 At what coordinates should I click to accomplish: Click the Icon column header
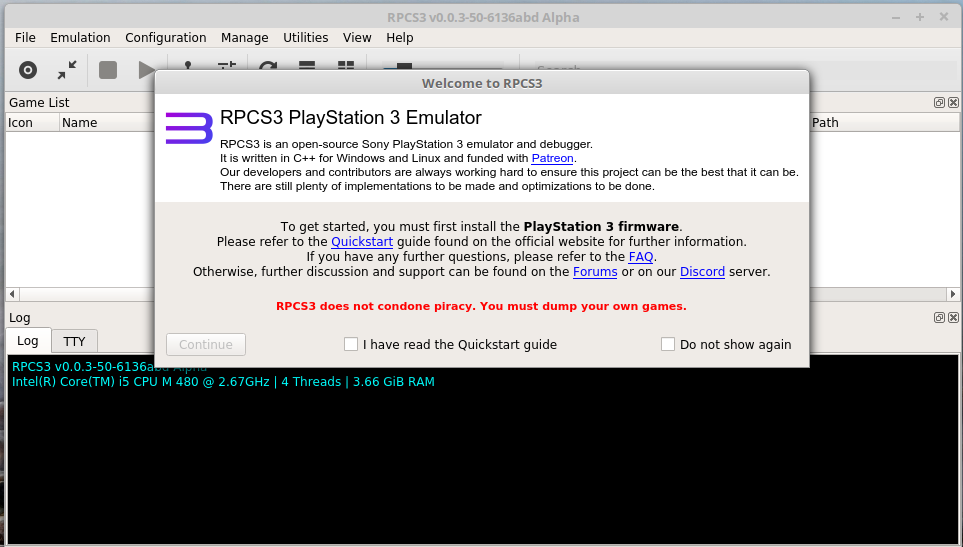(32, 123)
